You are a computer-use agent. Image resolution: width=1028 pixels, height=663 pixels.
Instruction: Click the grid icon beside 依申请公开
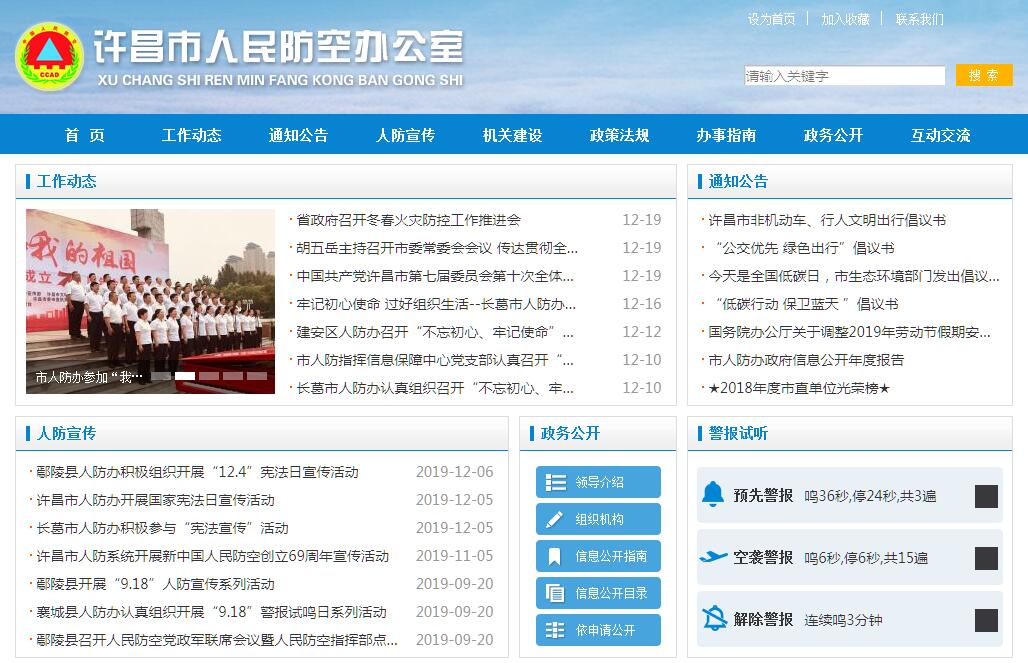tap(555, 630)
